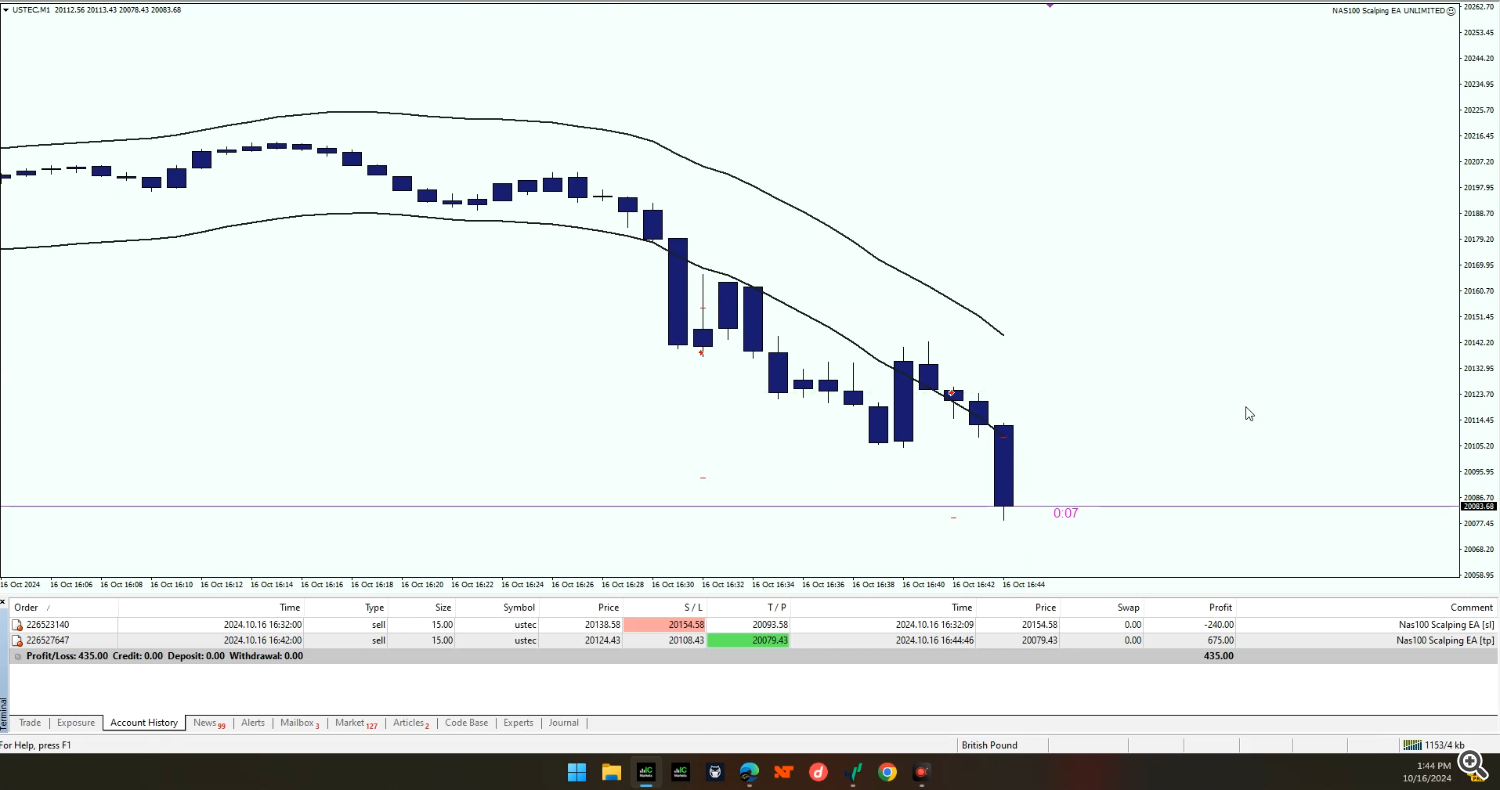The height and width of the screenshot is (790, 1500).
Task: Click the order icon beside 226527647
Action: coord(17,640)
